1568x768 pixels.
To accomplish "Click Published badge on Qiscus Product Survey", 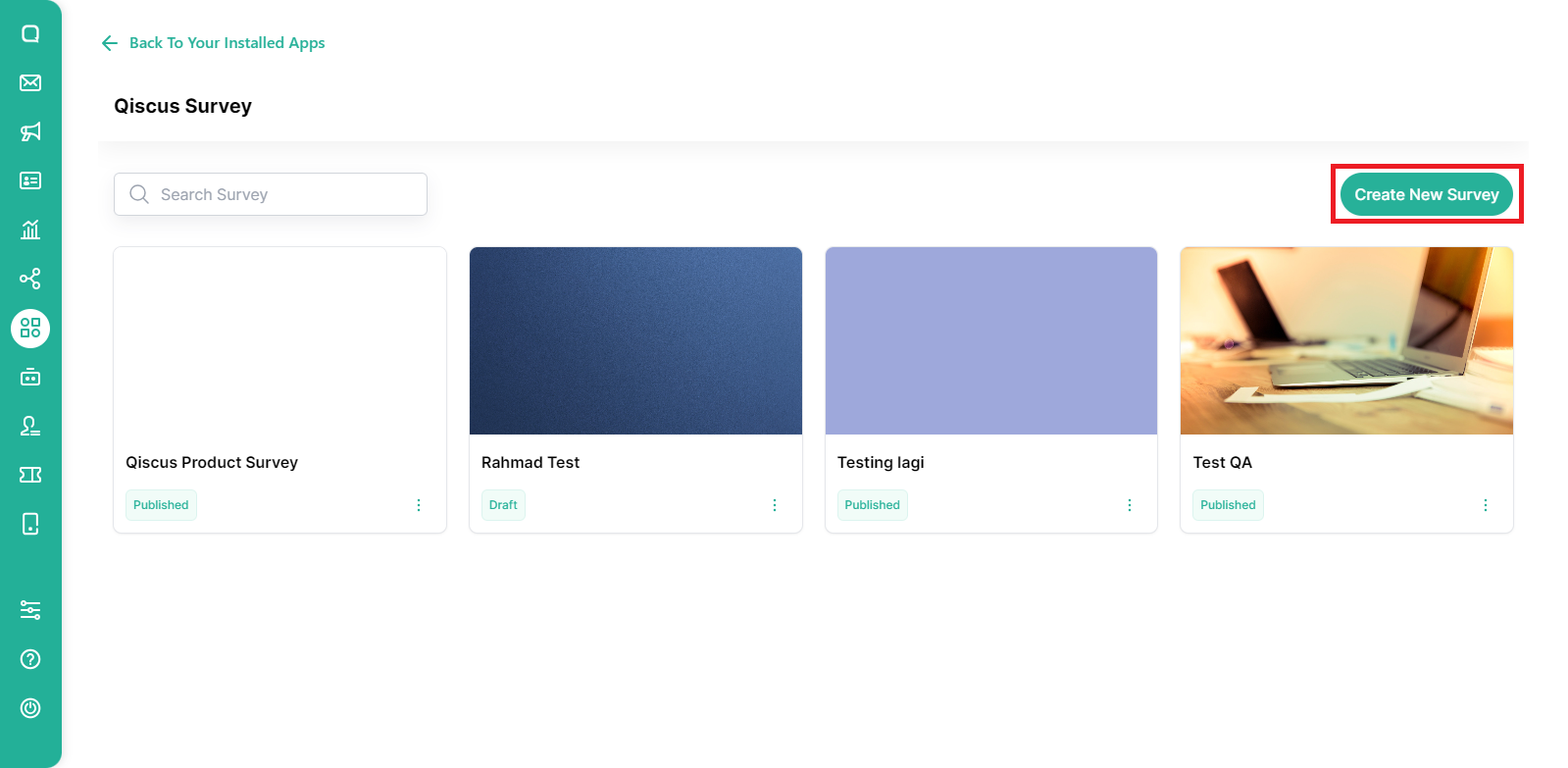I will click(161, 505).
